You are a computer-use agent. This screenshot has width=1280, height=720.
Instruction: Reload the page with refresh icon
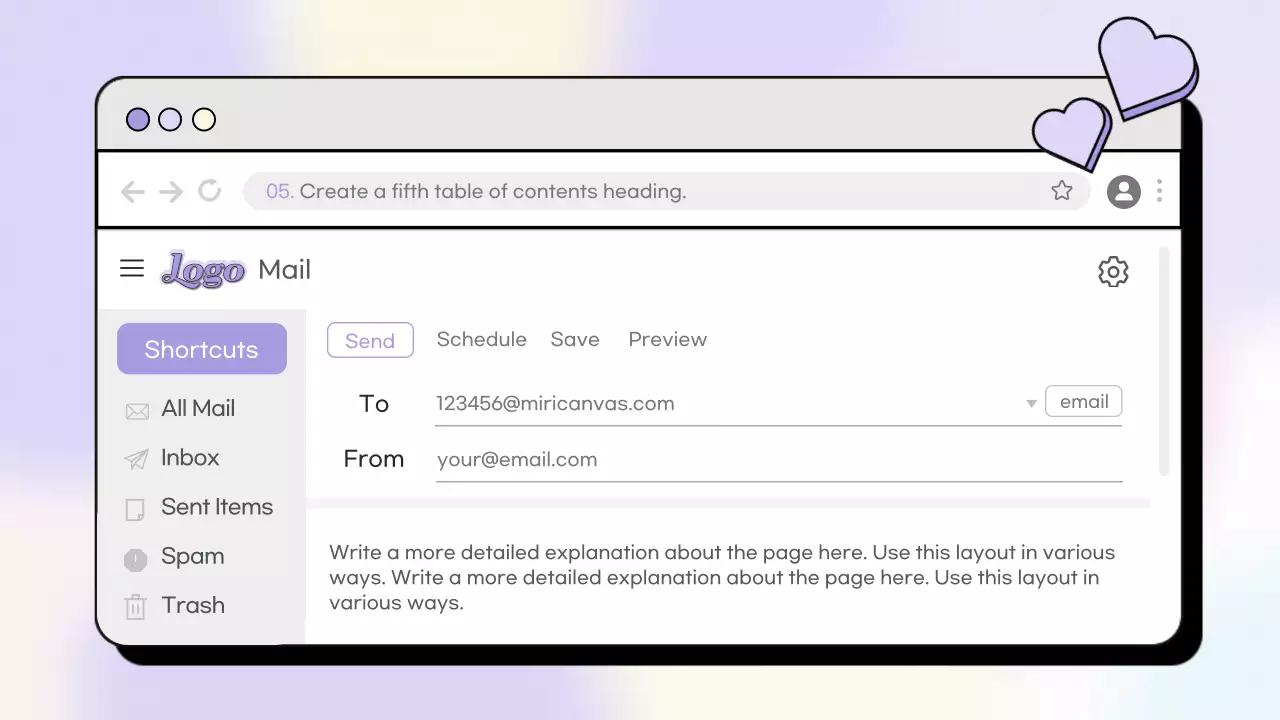209,190
